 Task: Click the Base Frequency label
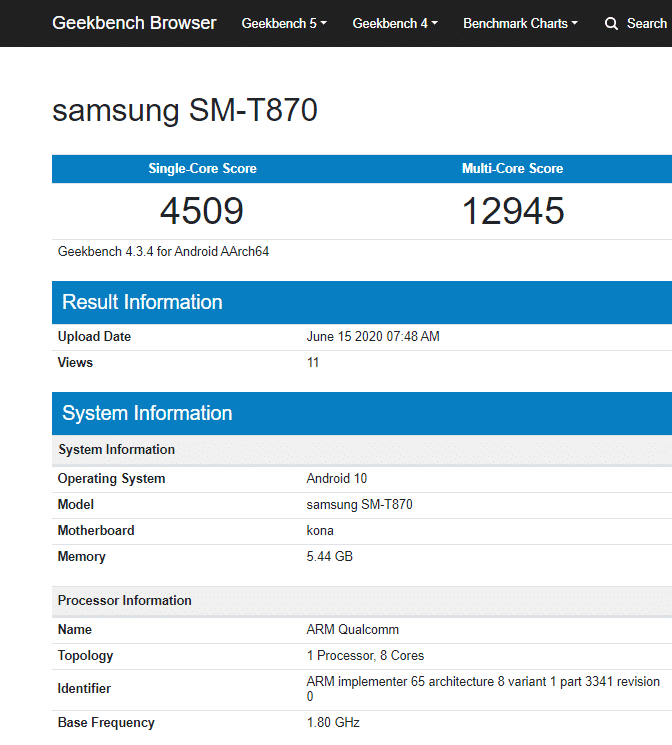[106, 723]
